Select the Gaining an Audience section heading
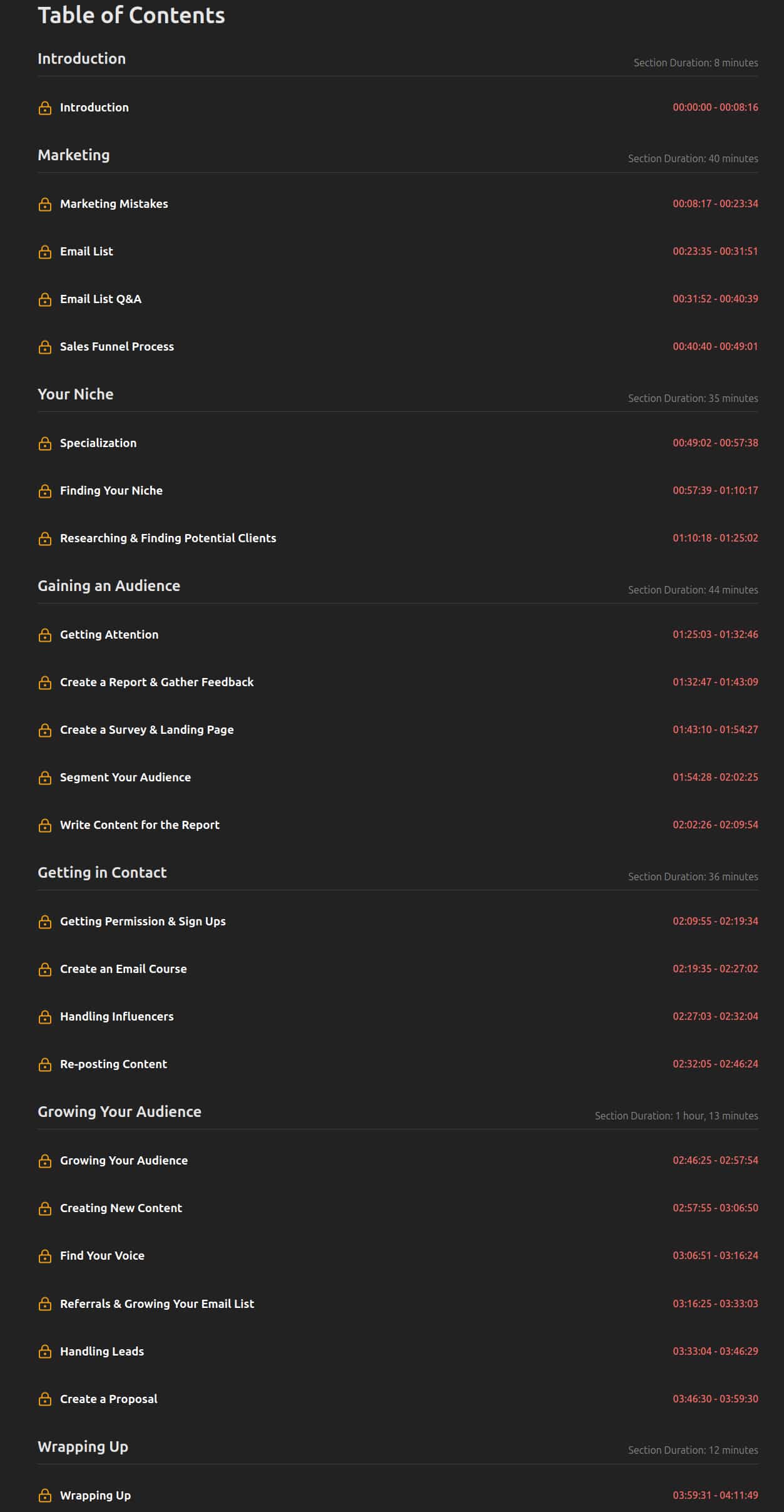 (109, 586)
